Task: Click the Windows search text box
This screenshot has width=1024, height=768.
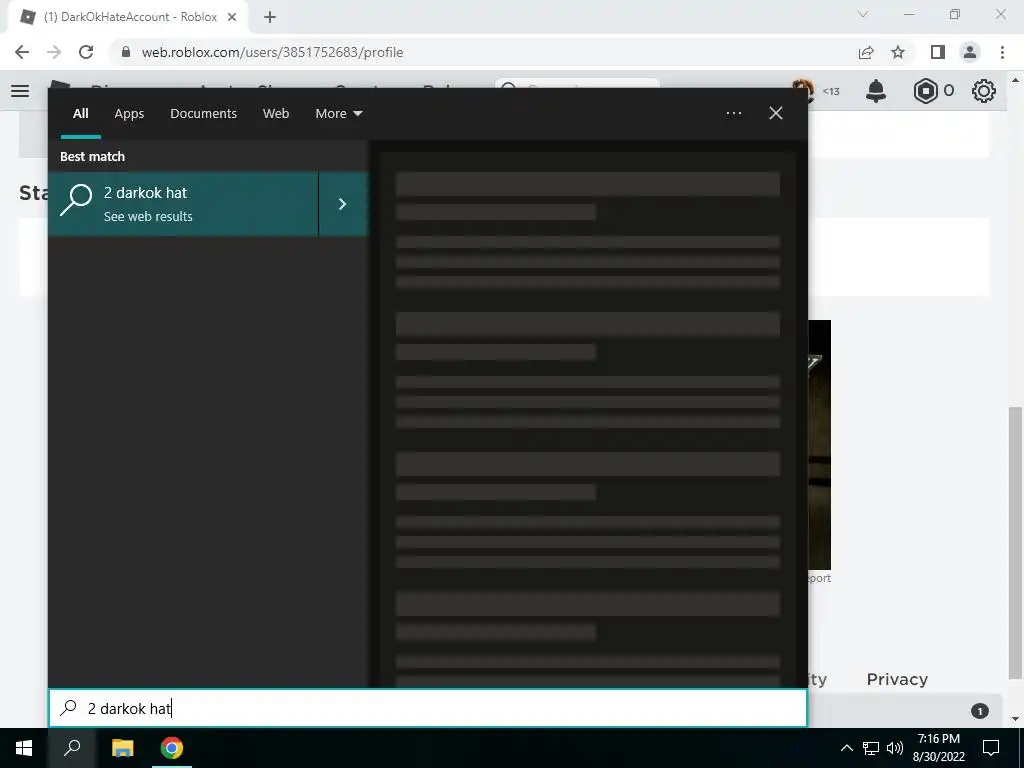Action: [x=428, y=708]
